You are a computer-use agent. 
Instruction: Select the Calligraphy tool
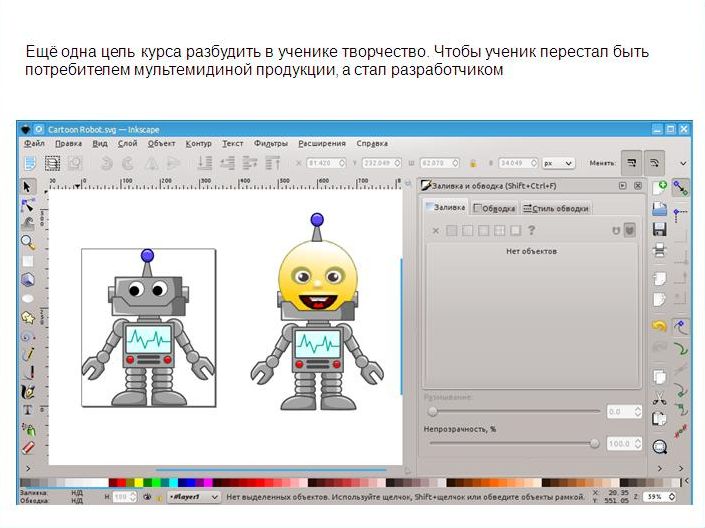pos(28,391)
